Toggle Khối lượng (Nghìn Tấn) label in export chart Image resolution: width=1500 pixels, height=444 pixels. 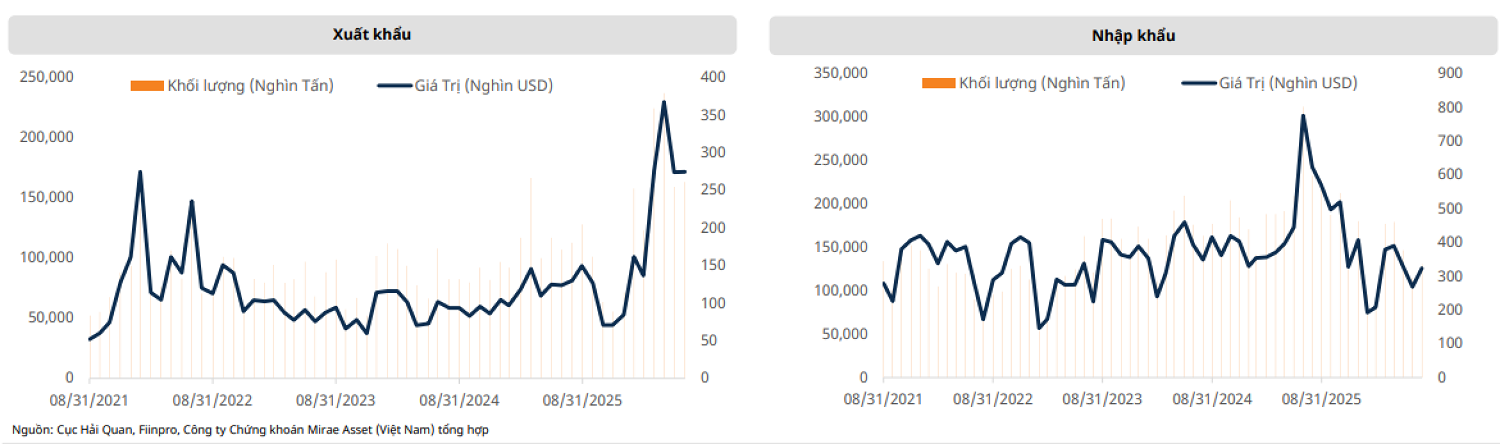tap(250, 86)
